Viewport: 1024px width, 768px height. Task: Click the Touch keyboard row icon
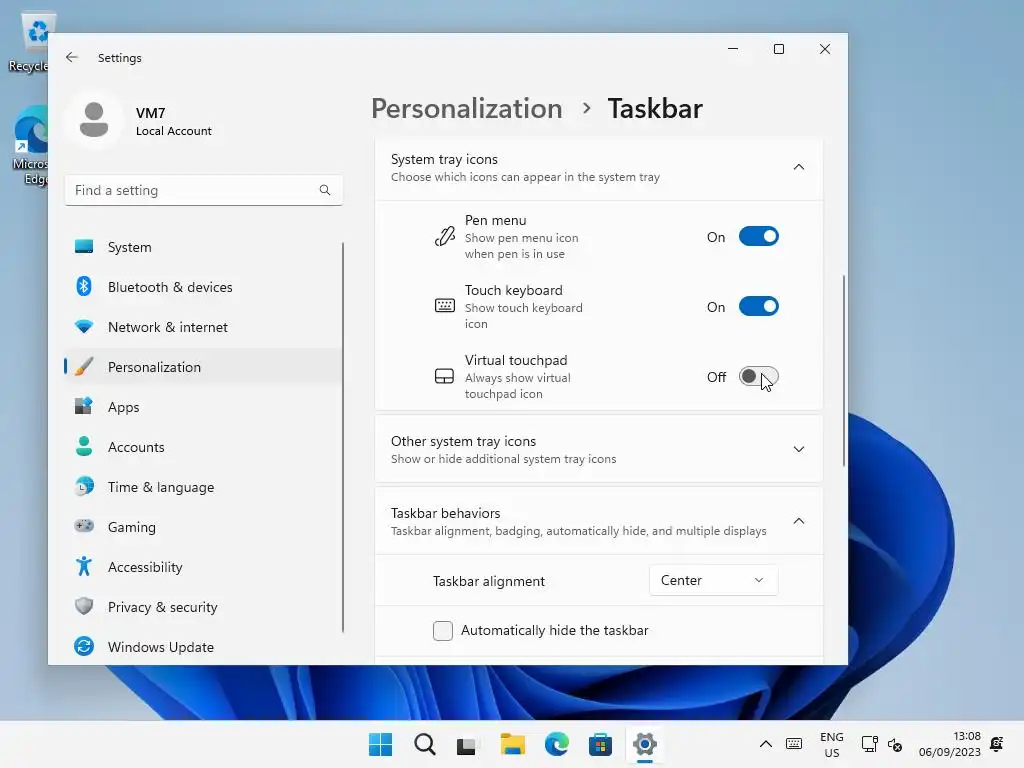click(445, 306)
